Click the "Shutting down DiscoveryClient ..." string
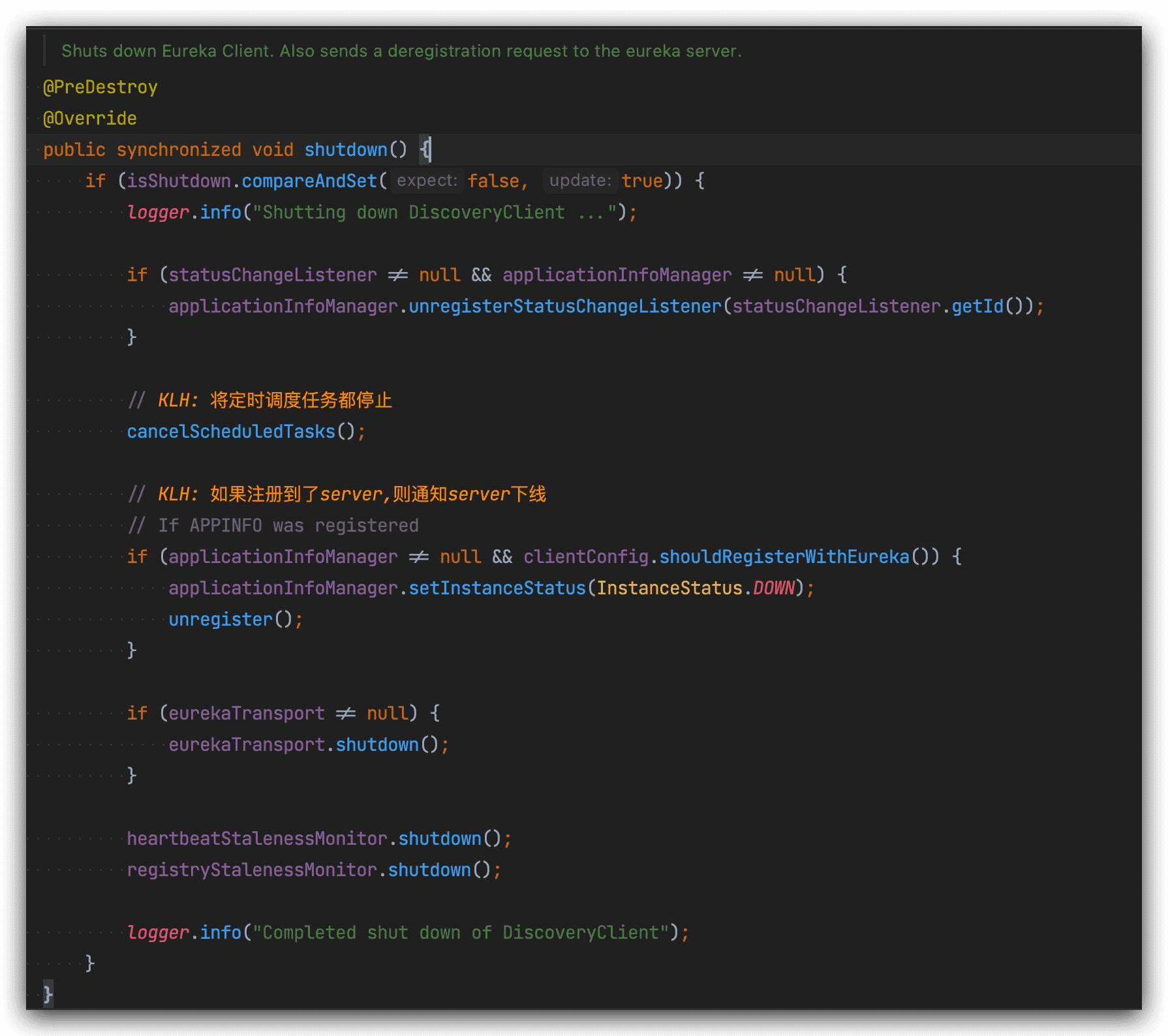The image size is (1168, 1036). point(435,212)
